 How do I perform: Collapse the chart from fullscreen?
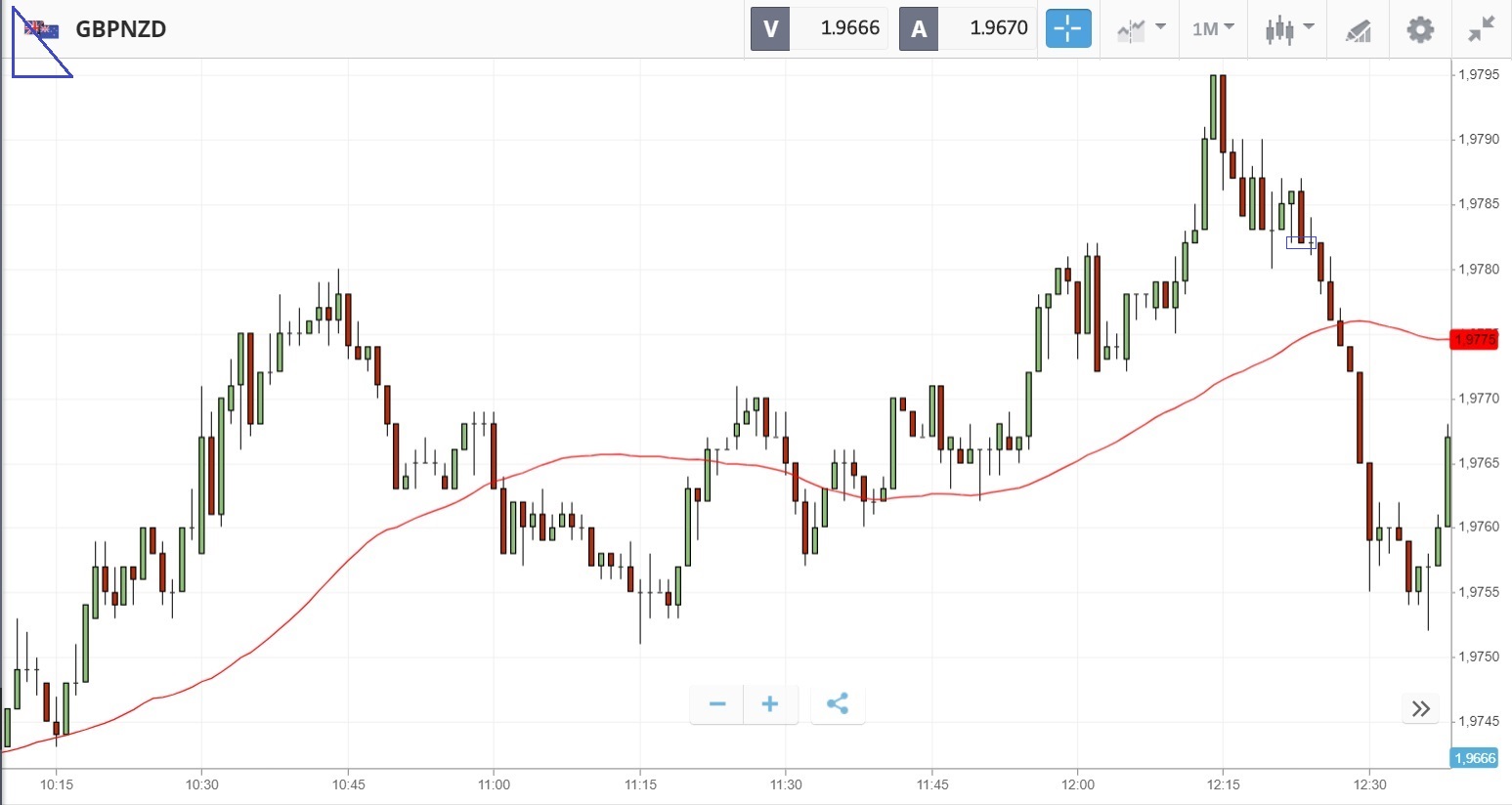1481,29
